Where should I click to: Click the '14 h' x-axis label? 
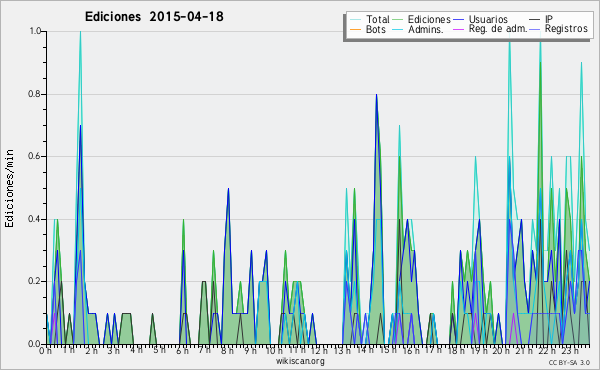pos(365,350)
